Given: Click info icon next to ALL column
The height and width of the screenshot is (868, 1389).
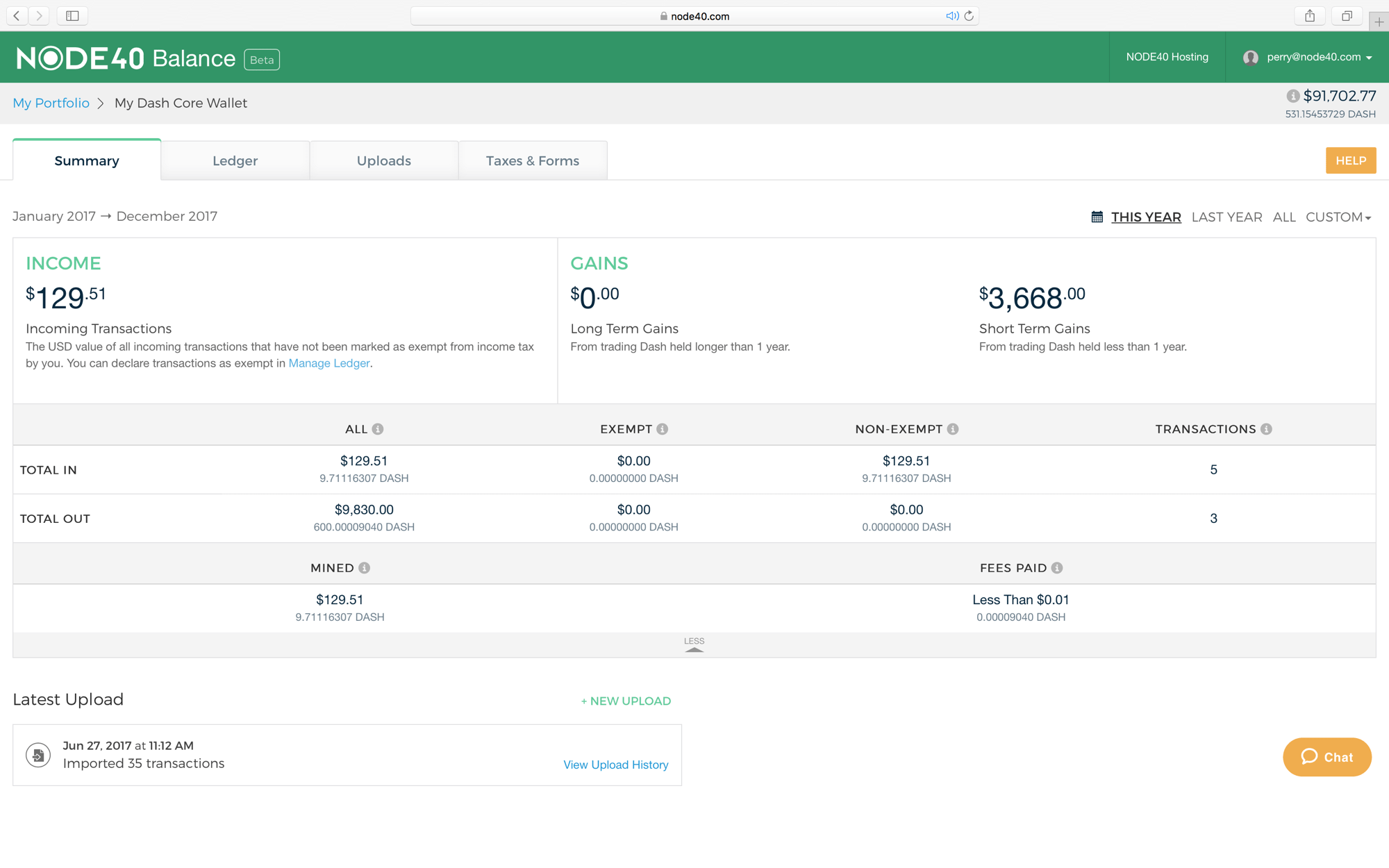Looking at the screenshot, I should click(378, 429).
